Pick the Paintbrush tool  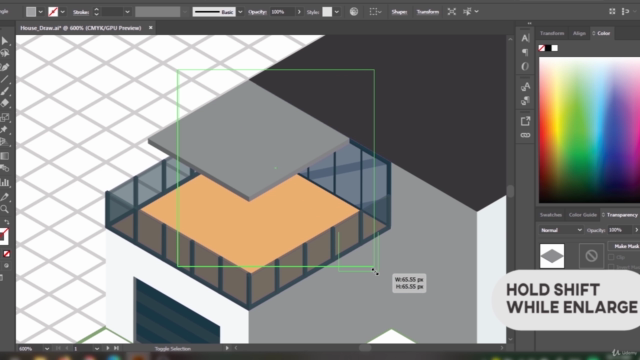click(x=4, y=91)
